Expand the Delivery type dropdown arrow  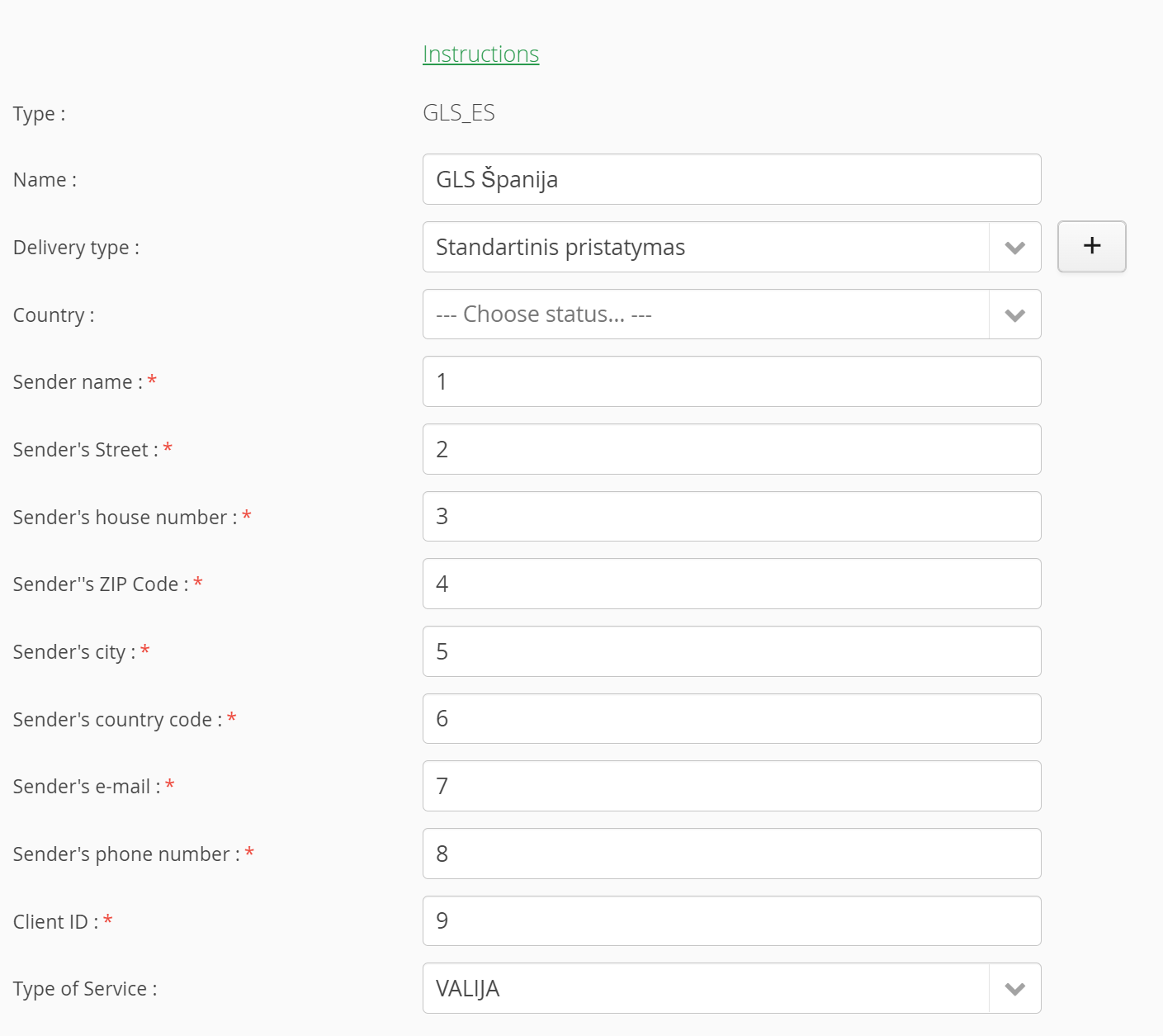1015,247
